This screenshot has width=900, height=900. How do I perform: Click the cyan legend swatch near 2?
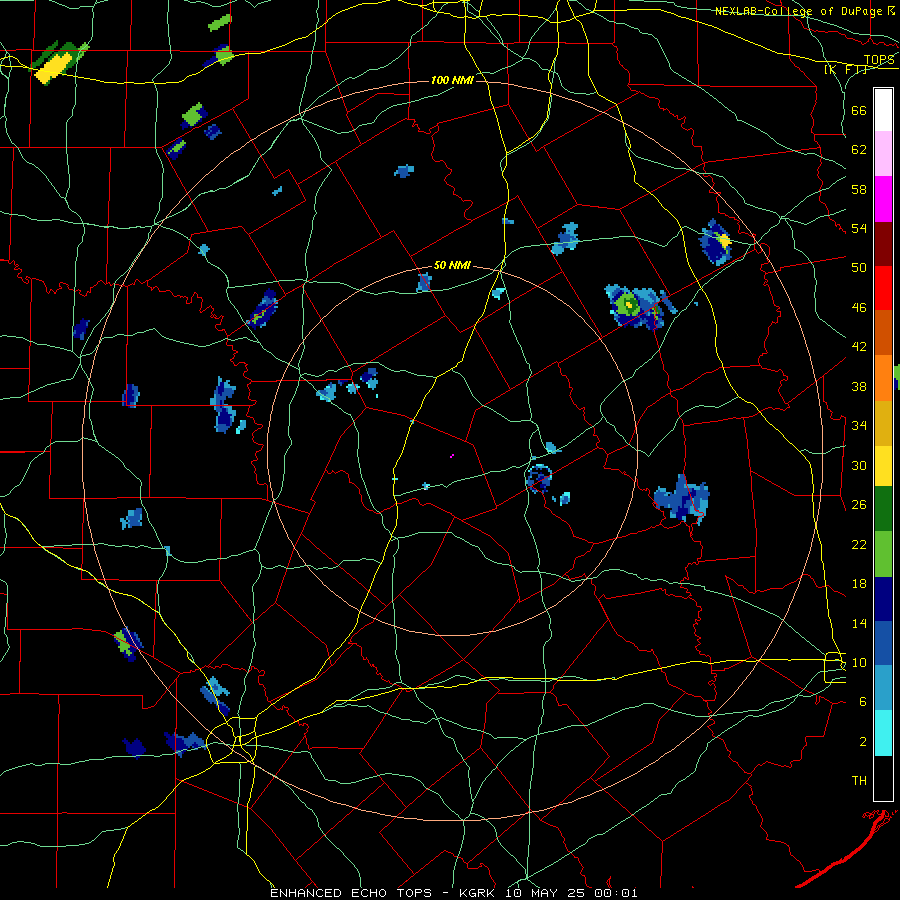[883, 733]
